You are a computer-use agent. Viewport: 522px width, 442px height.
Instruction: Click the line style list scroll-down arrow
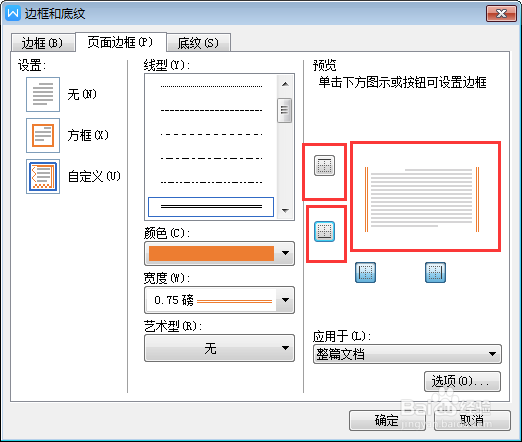tap(285, 210)
